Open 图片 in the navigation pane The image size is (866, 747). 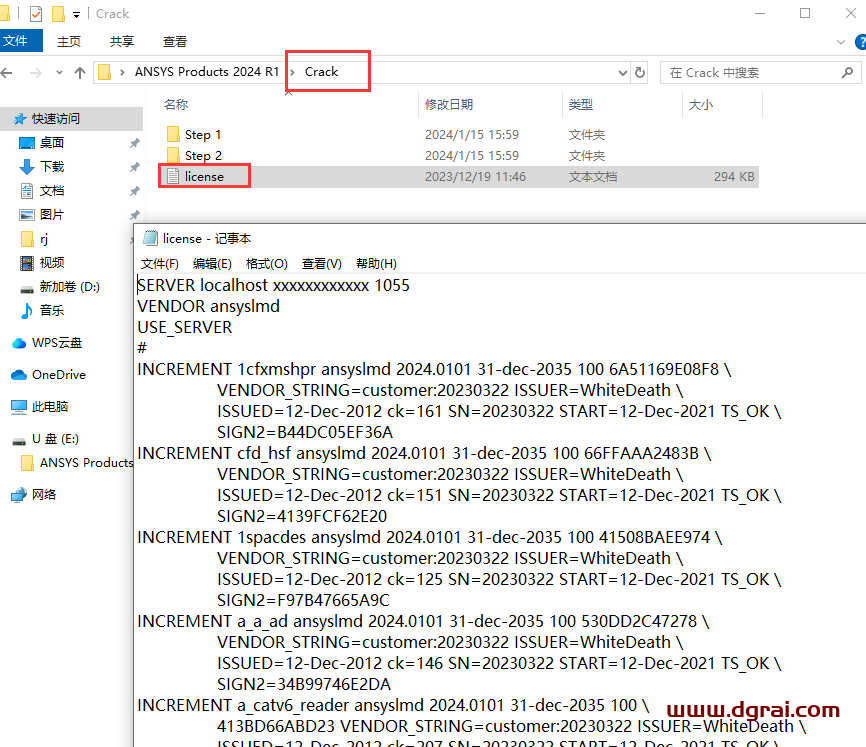(x=52, y=215)
